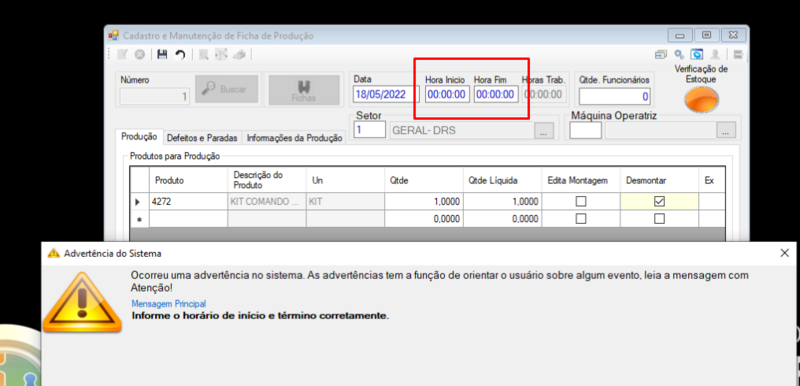
Task: Click the grayed-out cancel circle toolbar icon
Action: pos(139,54)
